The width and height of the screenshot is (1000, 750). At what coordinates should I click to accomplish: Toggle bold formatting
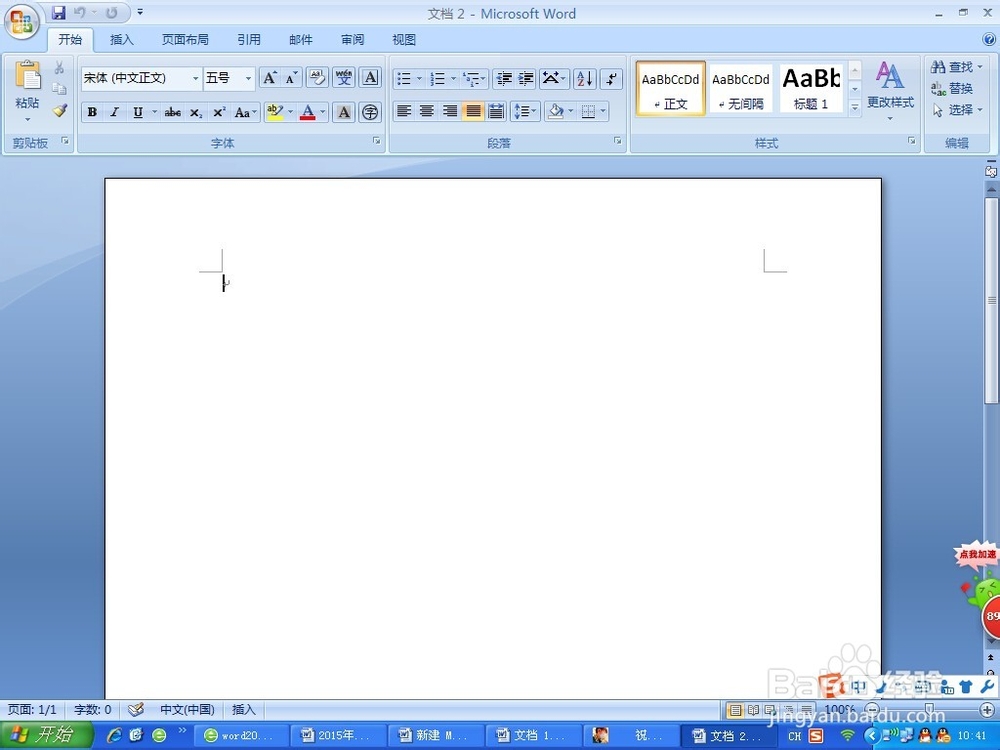click(92, 111)
